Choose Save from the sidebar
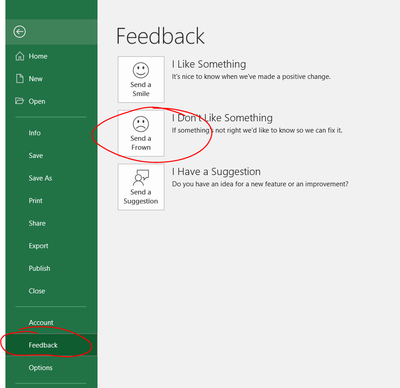Viewport: 400px width, 388px height. [36, 156]
